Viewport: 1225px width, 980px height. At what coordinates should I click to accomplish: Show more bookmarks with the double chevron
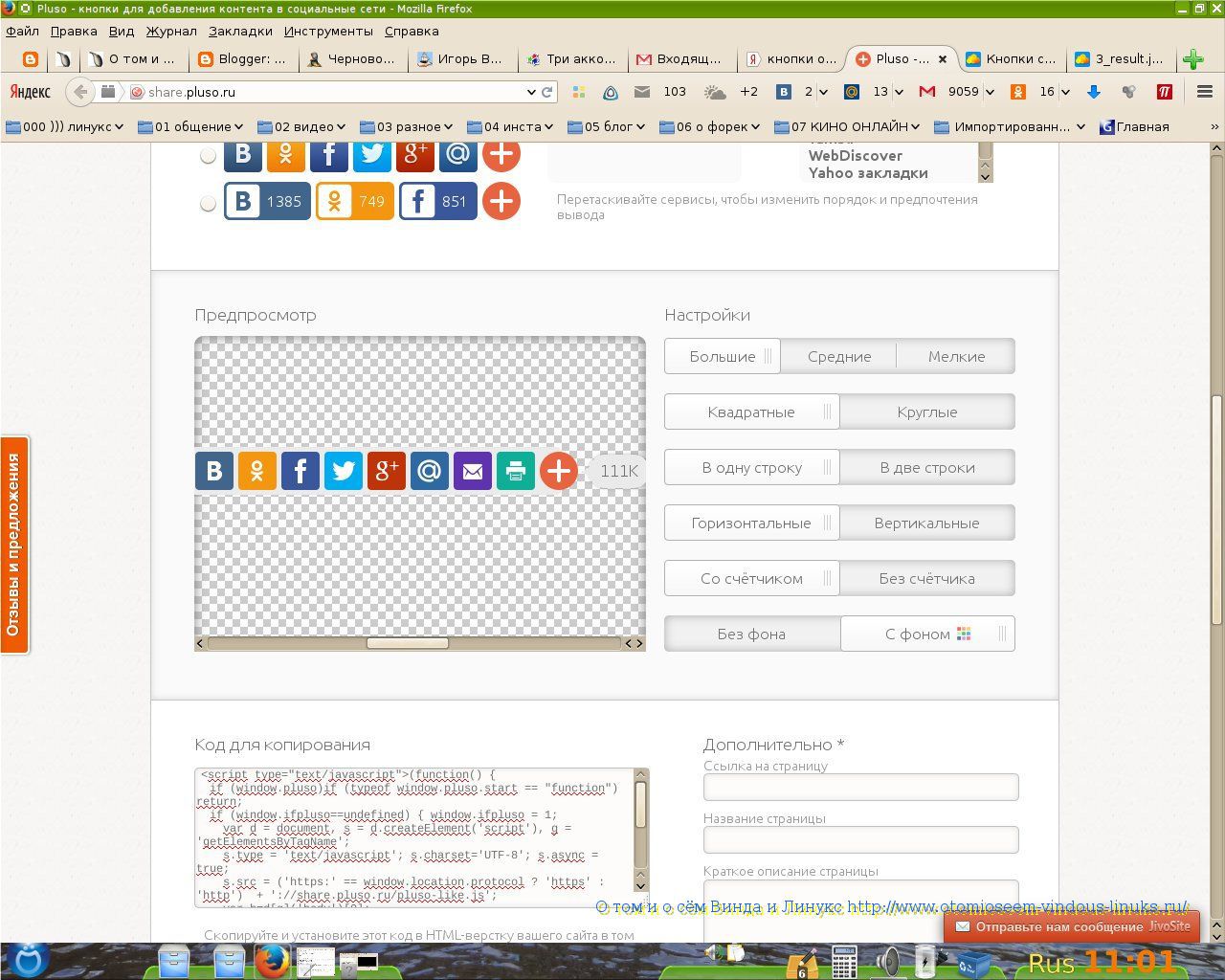[1214, 126]
